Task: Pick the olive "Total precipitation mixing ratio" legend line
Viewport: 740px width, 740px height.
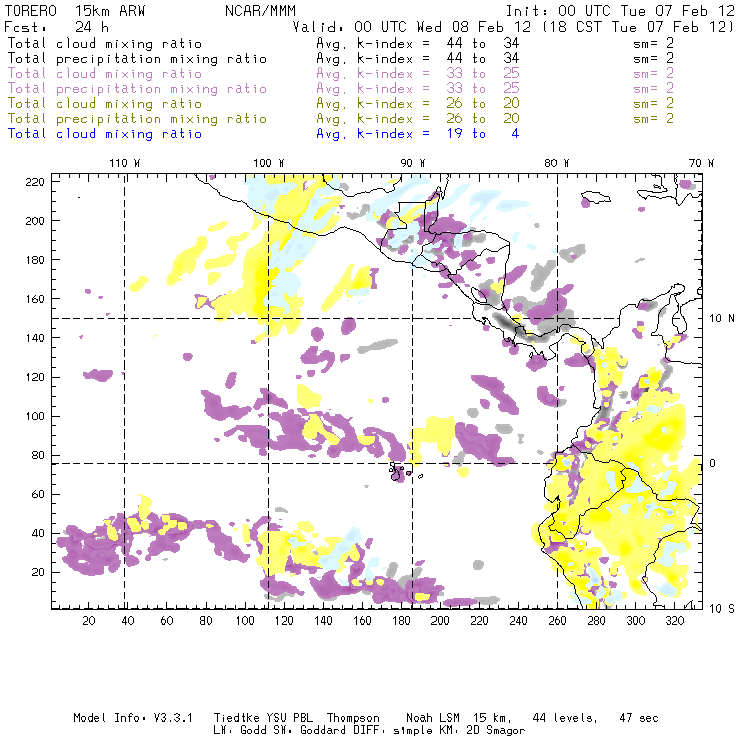Action: pyautogui.click(x=137, y=119)
